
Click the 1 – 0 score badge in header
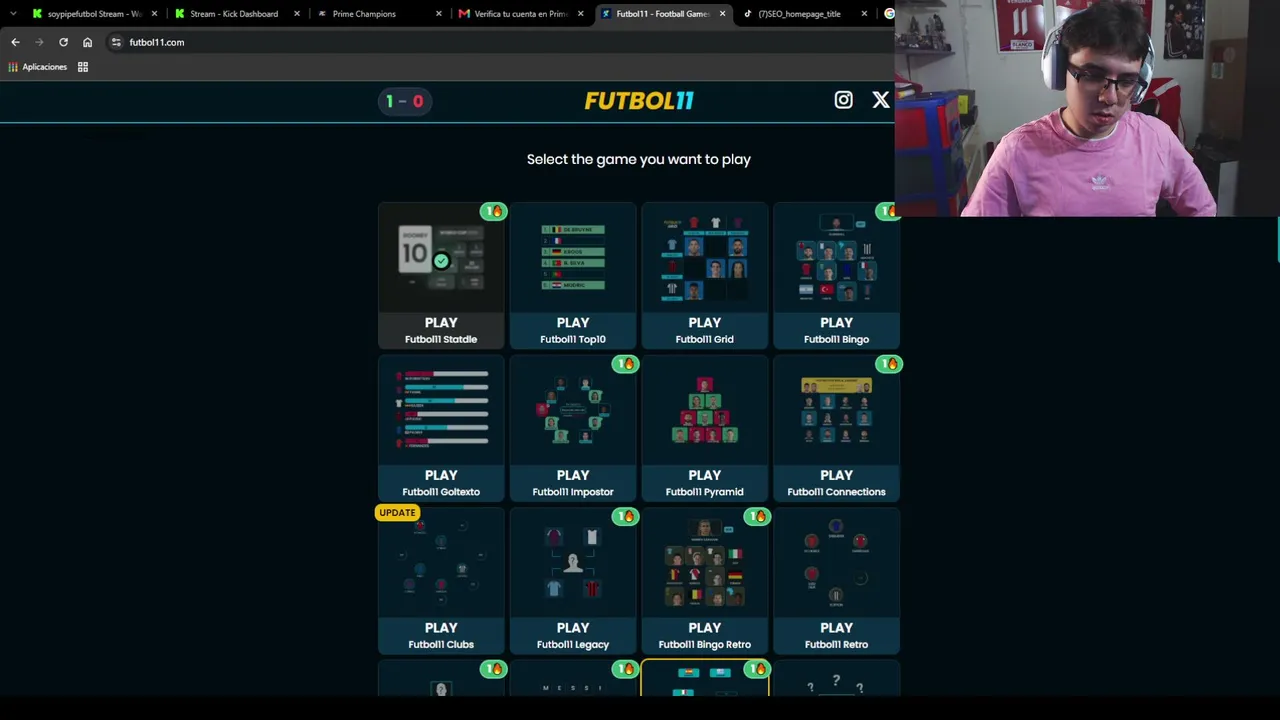pyautogui.click(x=404, y=101)
